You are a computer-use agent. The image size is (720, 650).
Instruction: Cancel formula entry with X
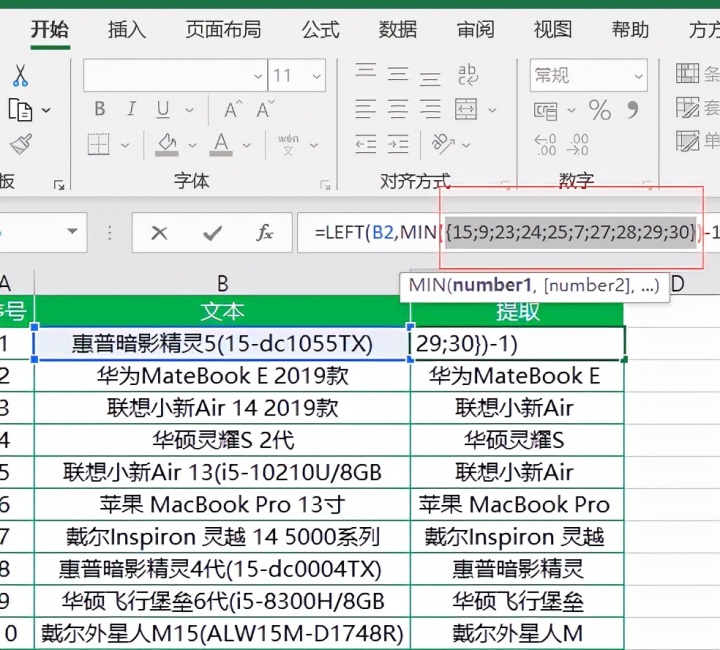pos(159,233)
